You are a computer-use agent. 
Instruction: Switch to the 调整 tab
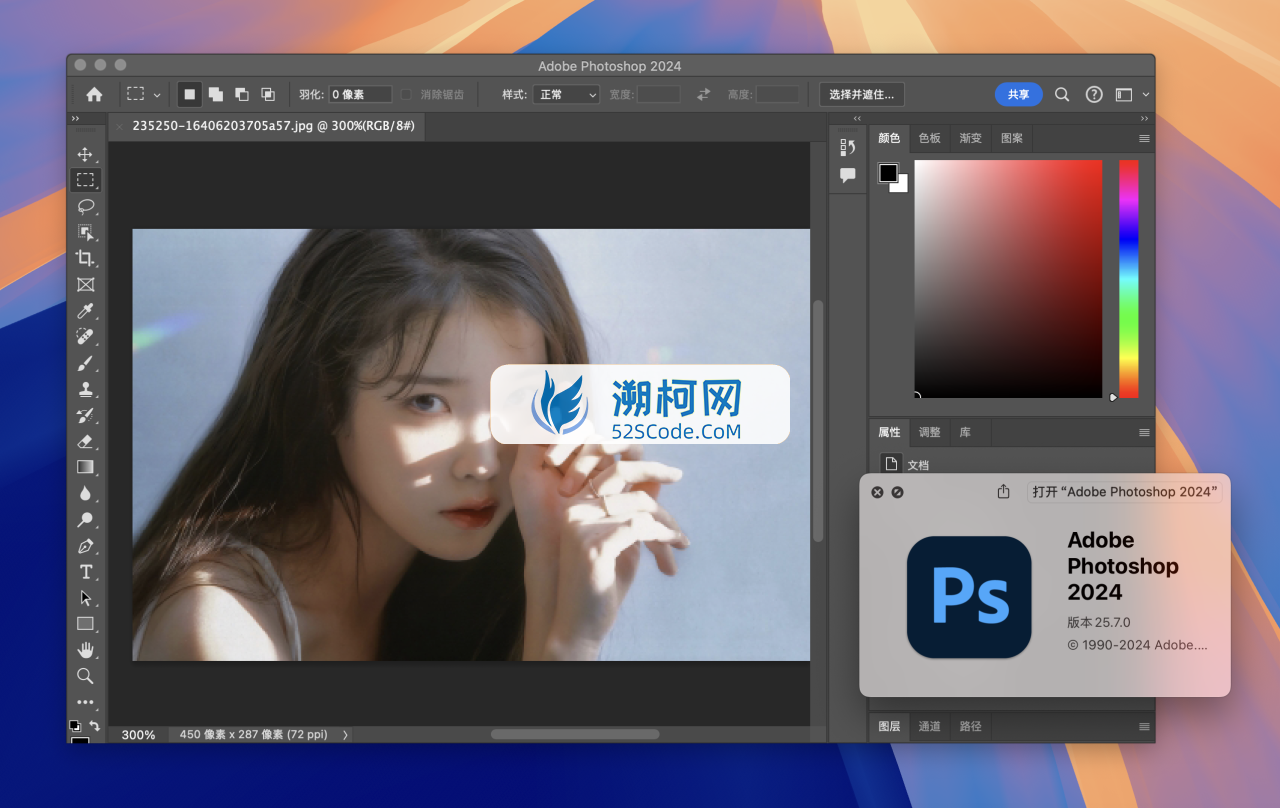(930, 432)
